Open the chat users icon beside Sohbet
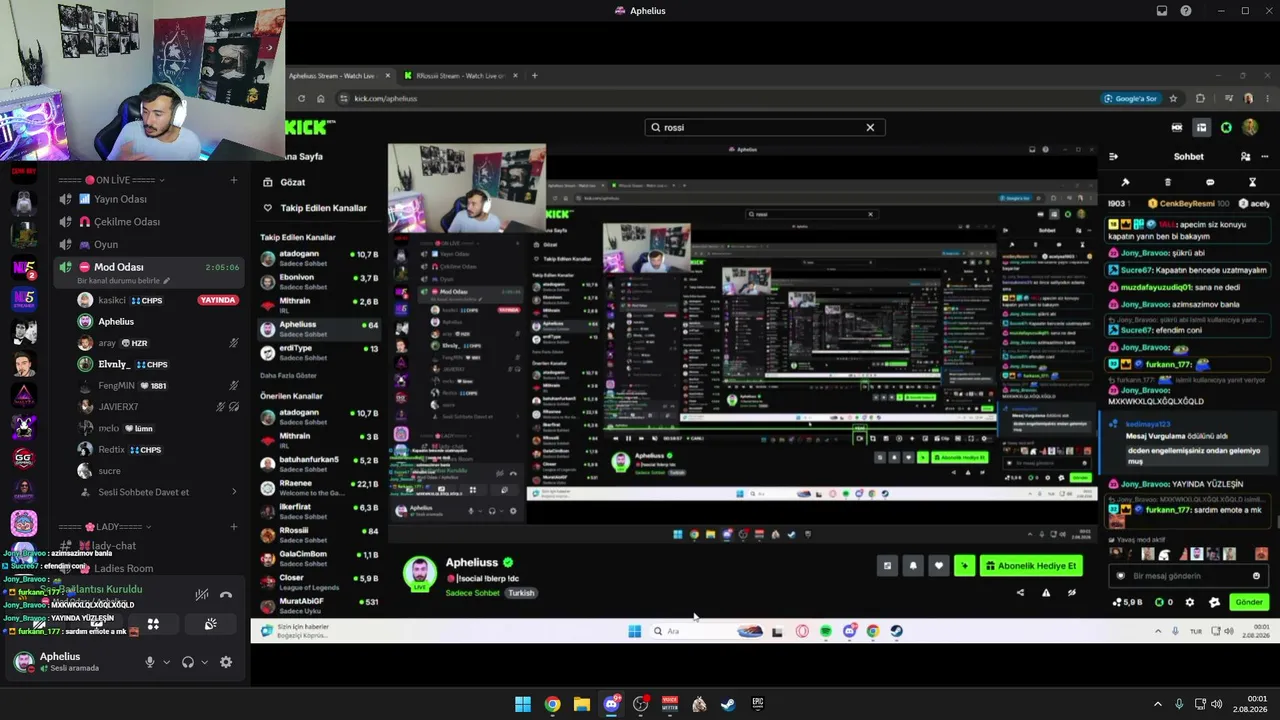Image resolution: width=1280 pixels, height=720 pixels. 1245,156
